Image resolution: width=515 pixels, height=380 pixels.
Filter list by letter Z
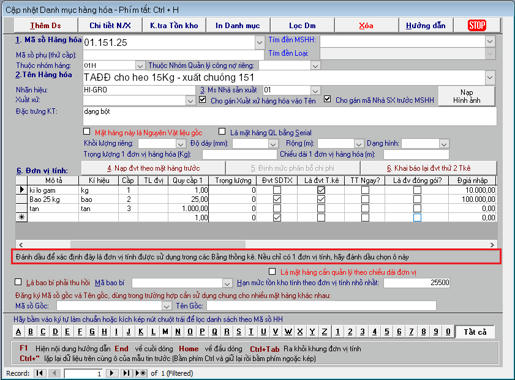click(x=324, y=332)
